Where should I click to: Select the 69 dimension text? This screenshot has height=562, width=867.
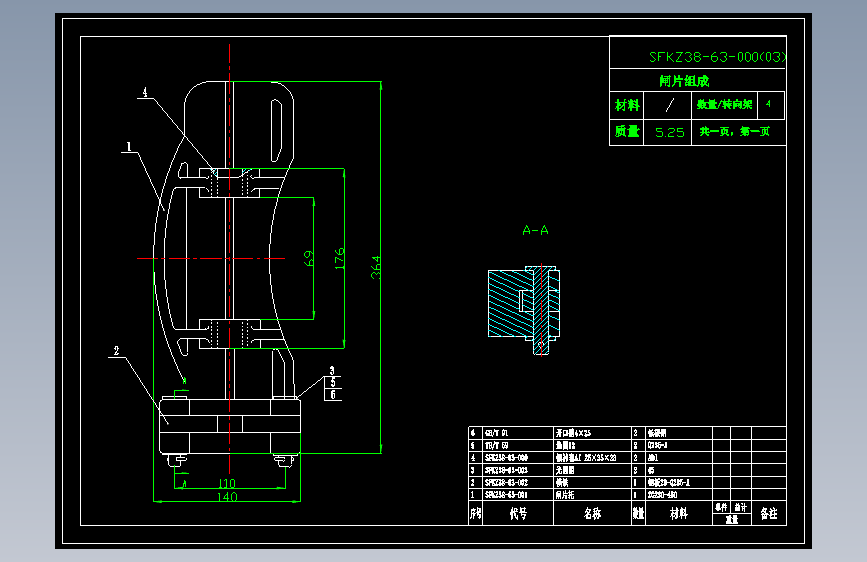309,258
